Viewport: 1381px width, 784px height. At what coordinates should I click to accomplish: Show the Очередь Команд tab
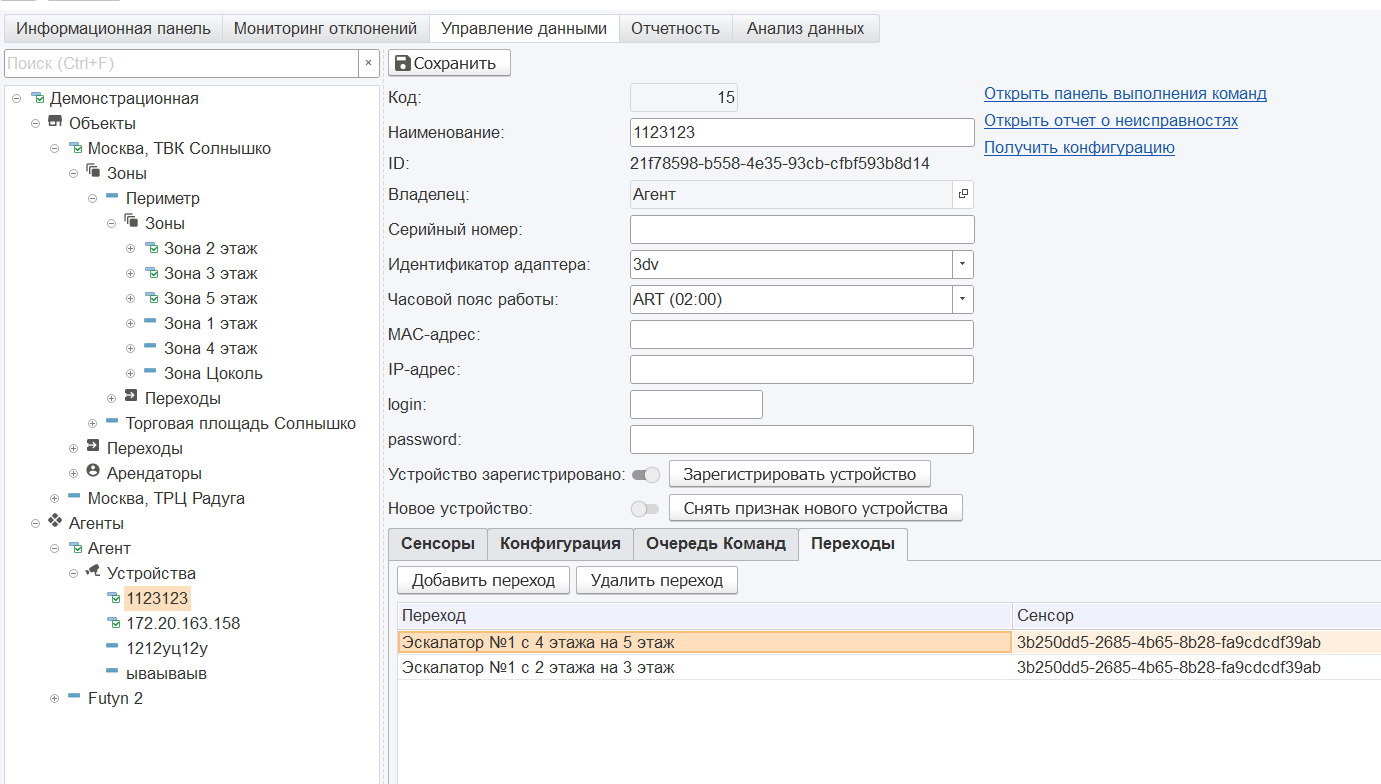pos(716,544)
